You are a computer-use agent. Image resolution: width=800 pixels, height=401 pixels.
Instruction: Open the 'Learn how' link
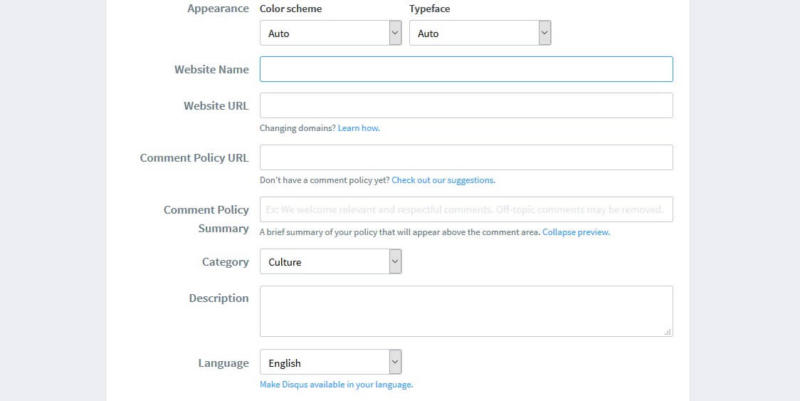[358, 128]
